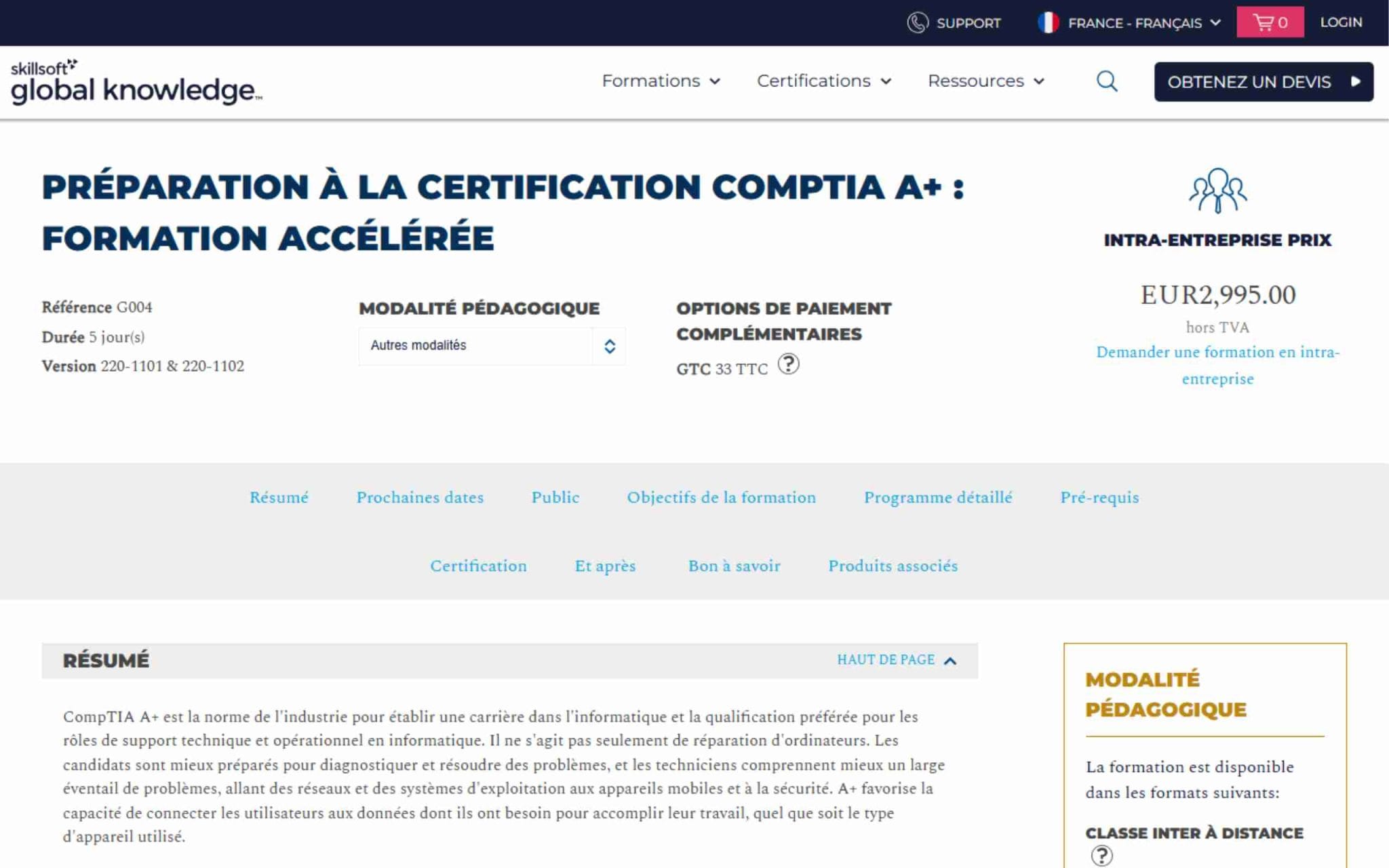Open the France - Français language dropdown
1389x868 pixels.
[1130, 23]
